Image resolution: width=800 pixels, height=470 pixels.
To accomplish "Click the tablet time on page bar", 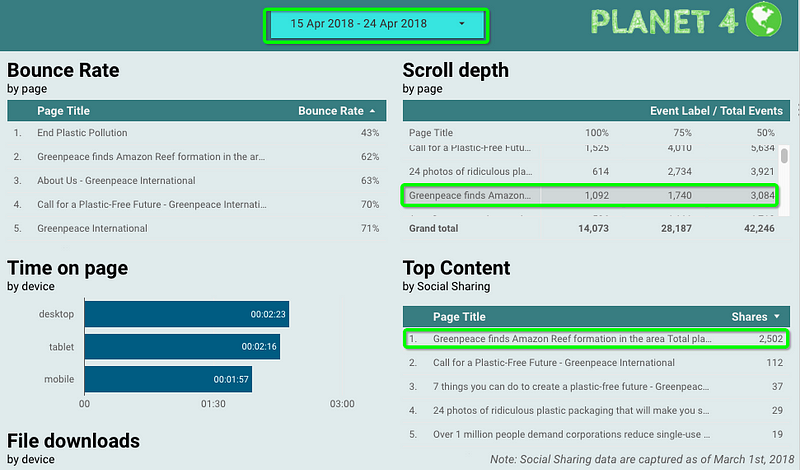I will point(182,347).
